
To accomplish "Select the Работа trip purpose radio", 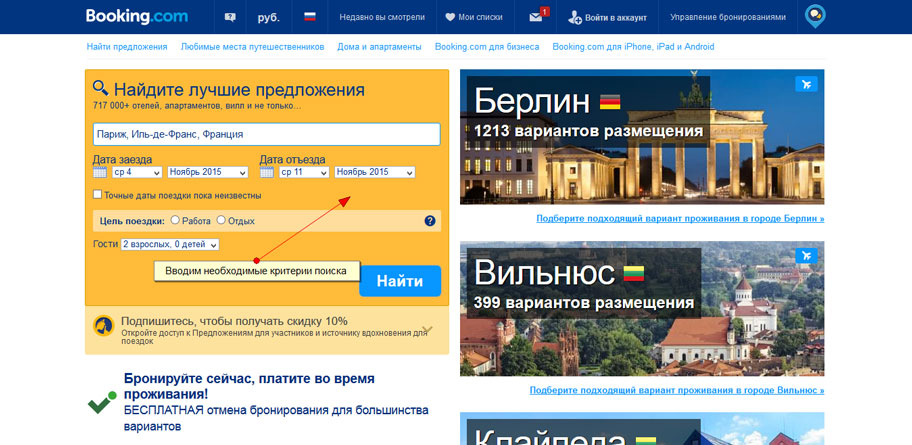I will click(x=175, y=220).
